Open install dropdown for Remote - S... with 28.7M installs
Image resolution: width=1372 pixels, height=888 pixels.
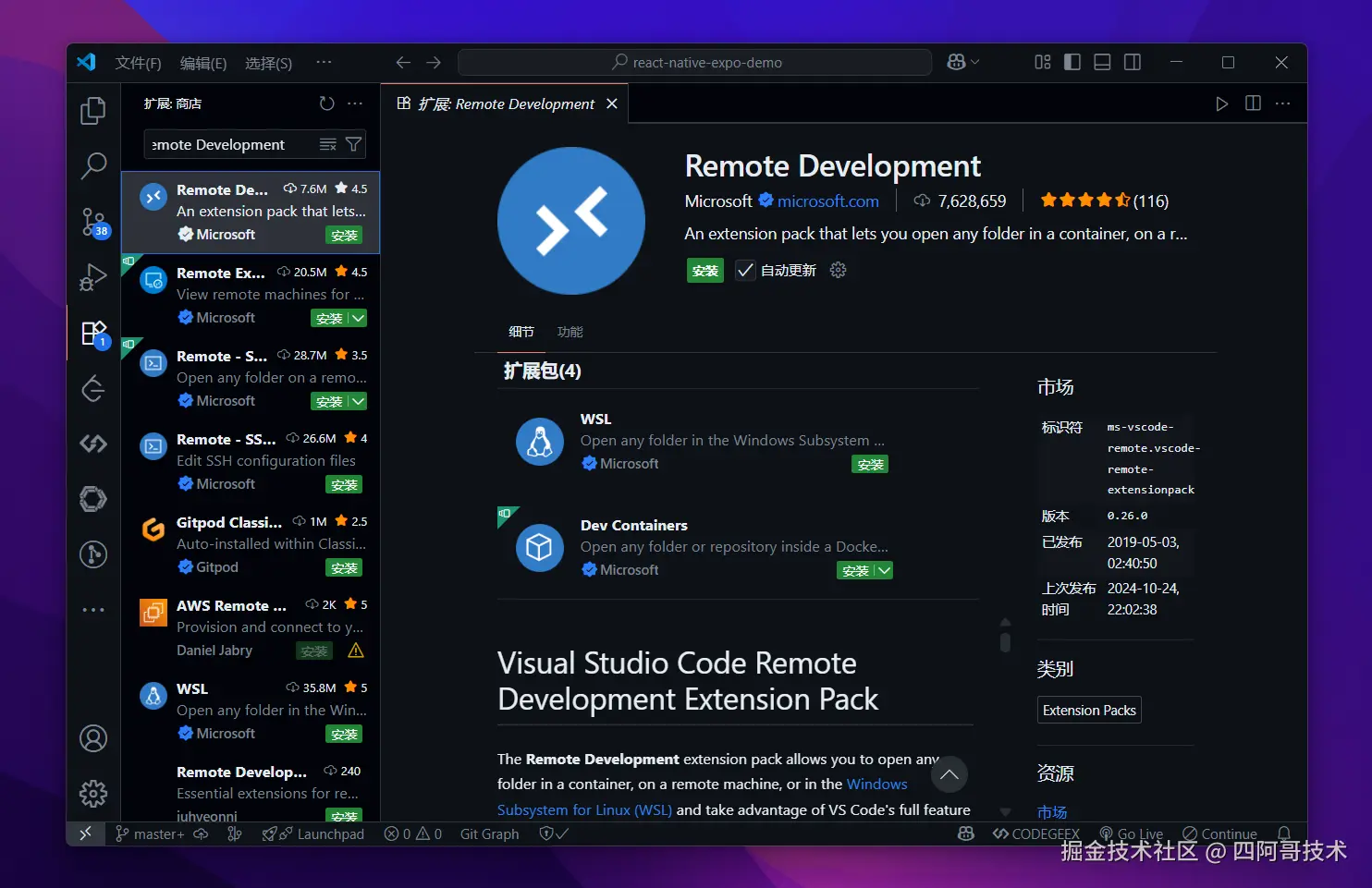358,401
